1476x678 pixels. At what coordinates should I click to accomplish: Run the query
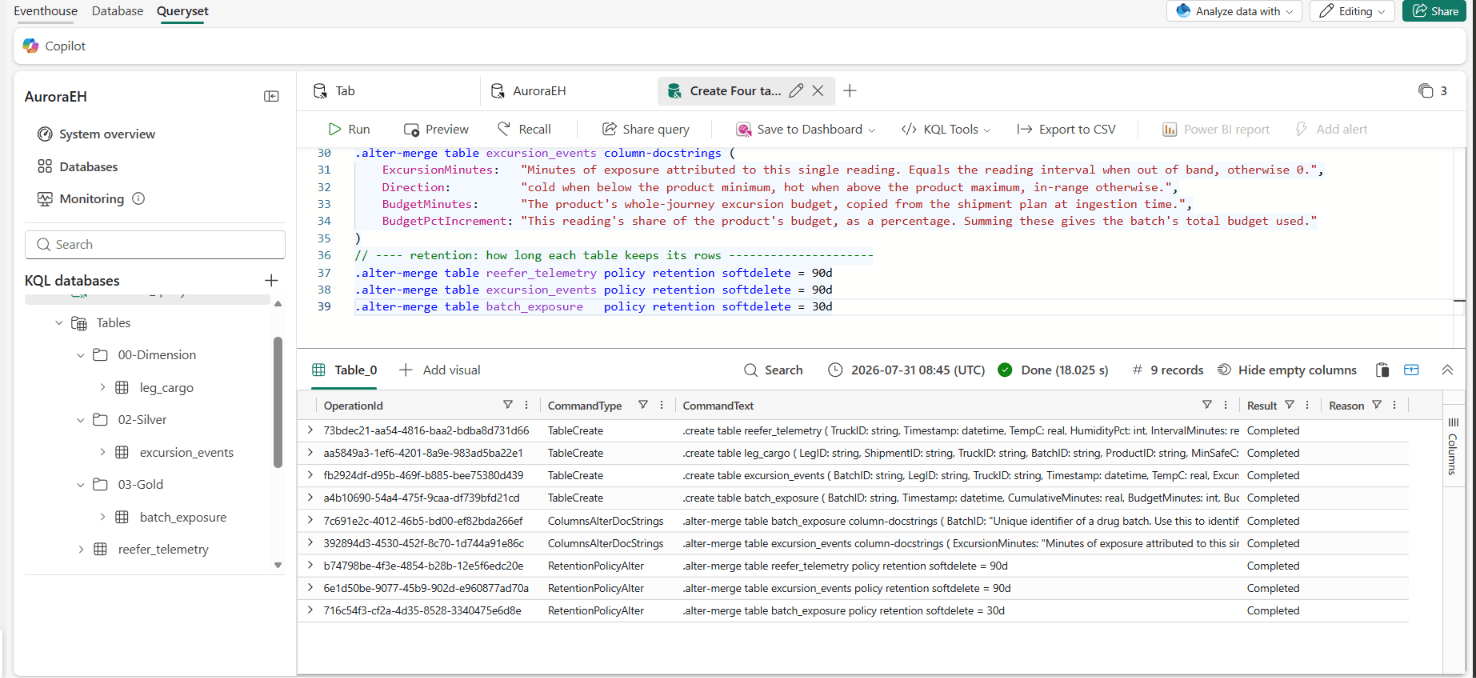point(349,129)
